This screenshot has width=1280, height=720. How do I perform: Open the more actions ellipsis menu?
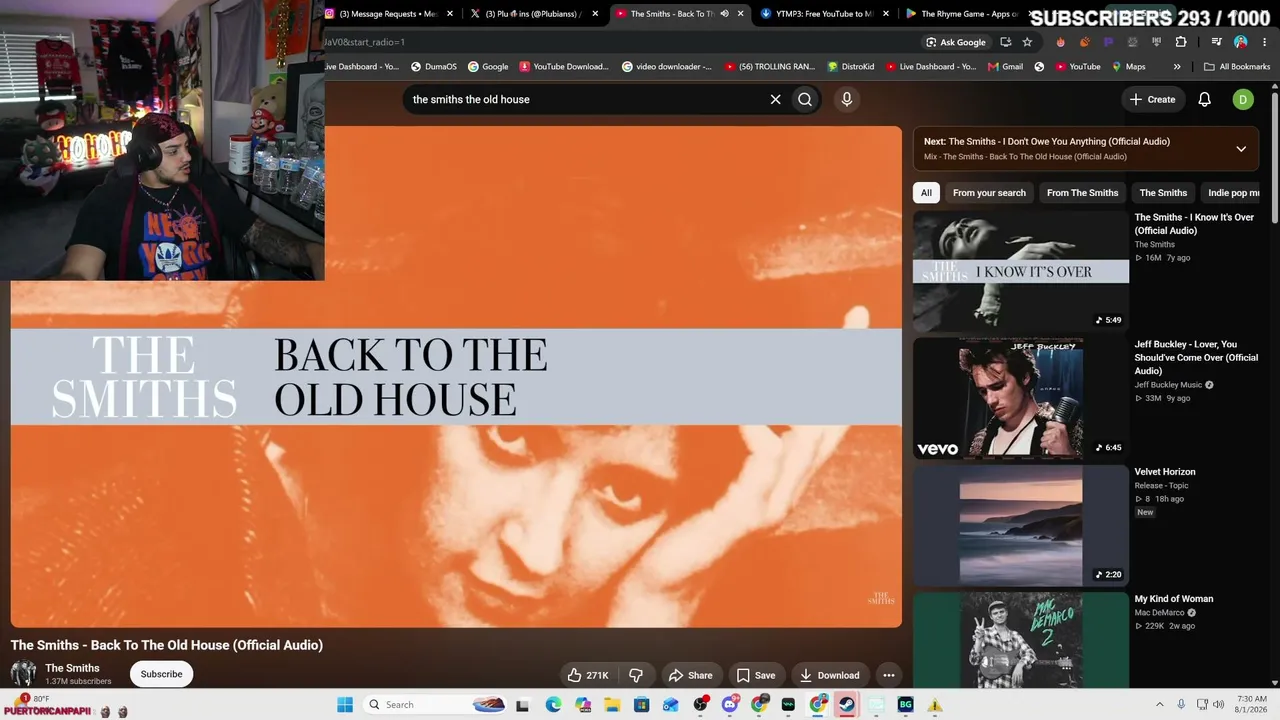tap(888, 675)
